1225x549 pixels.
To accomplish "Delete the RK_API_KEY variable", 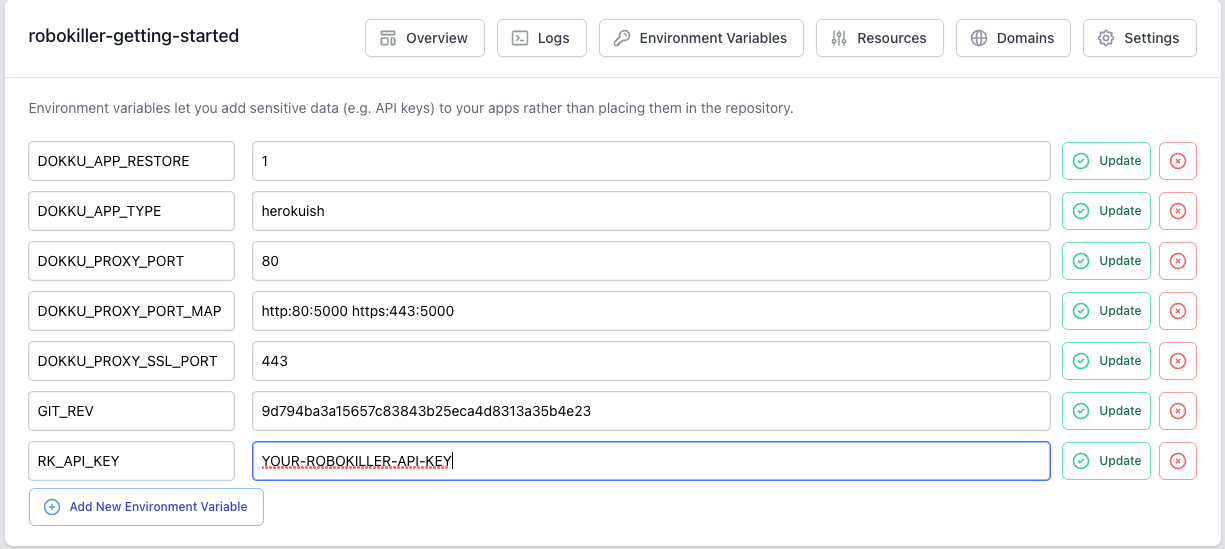I will click(x=1177, y=461).
